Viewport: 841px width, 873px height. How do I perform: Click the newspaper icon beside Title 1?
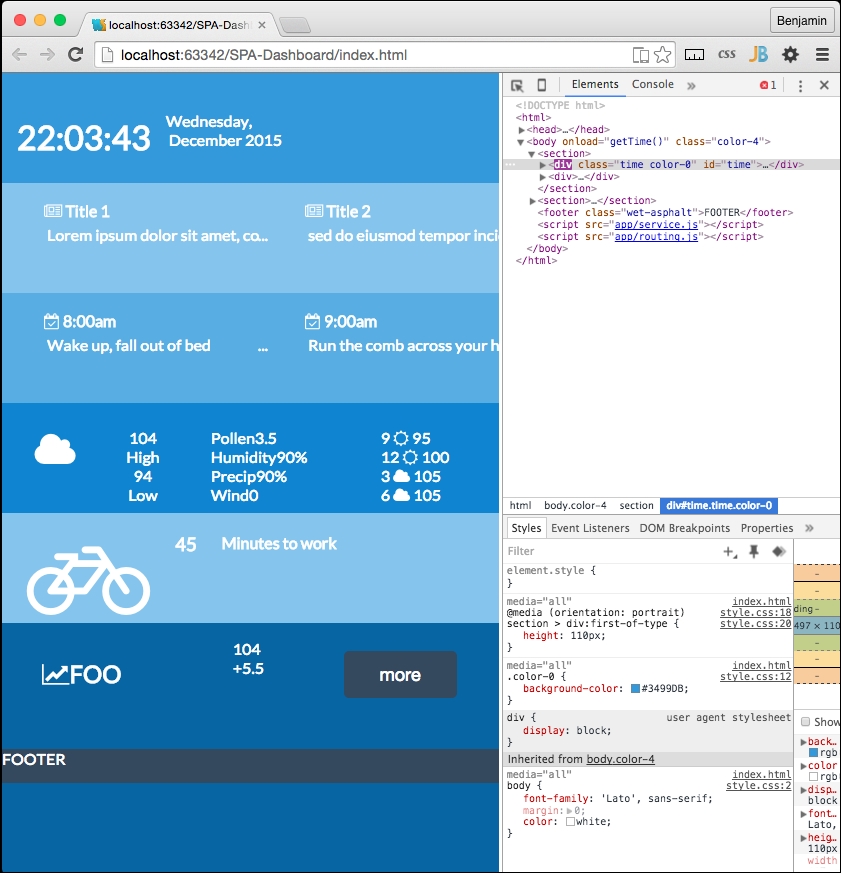click(x=53, y=211)
